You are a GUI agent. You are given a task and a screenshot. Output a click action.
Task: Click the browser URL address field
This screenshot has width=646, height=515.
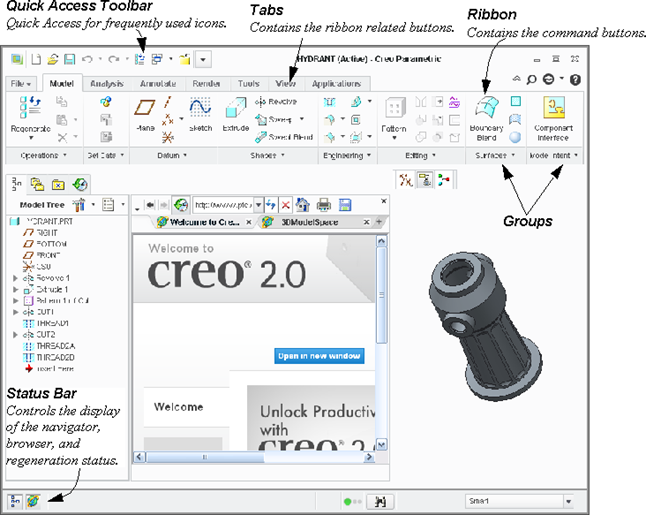click(x=223, y=205)
